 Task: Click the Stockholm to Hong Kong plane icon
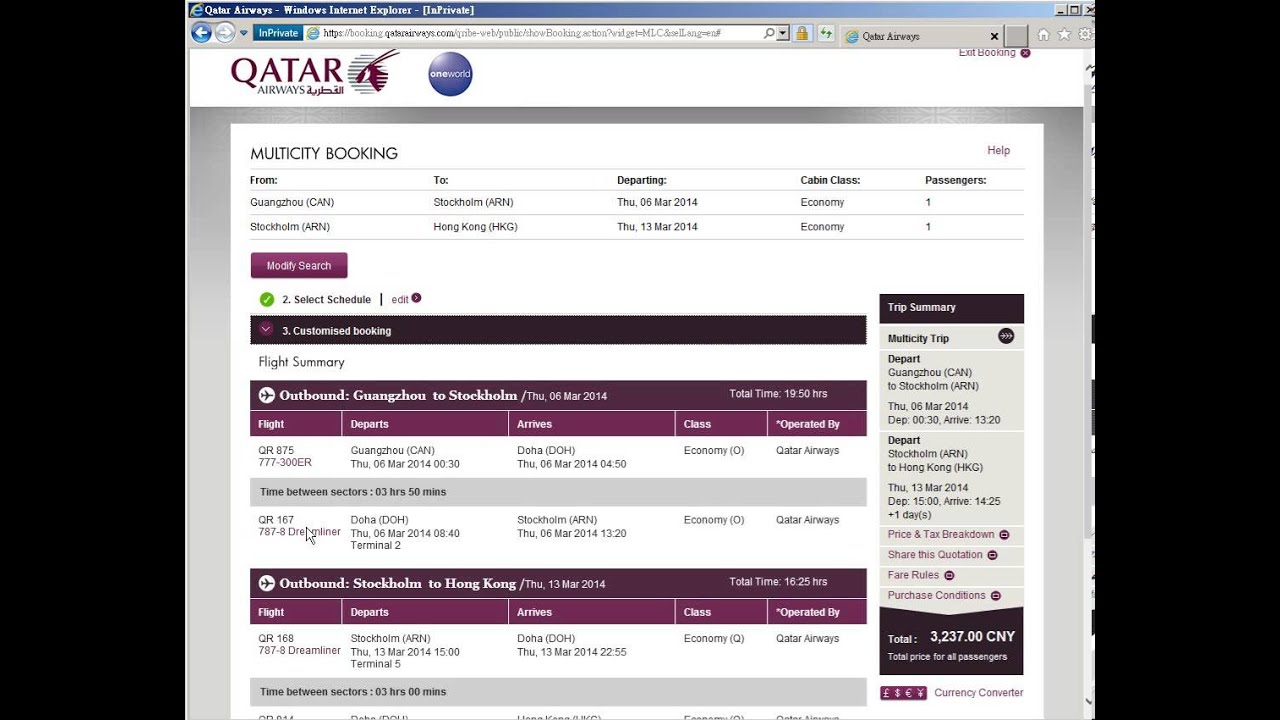click(x=267, y=583)
